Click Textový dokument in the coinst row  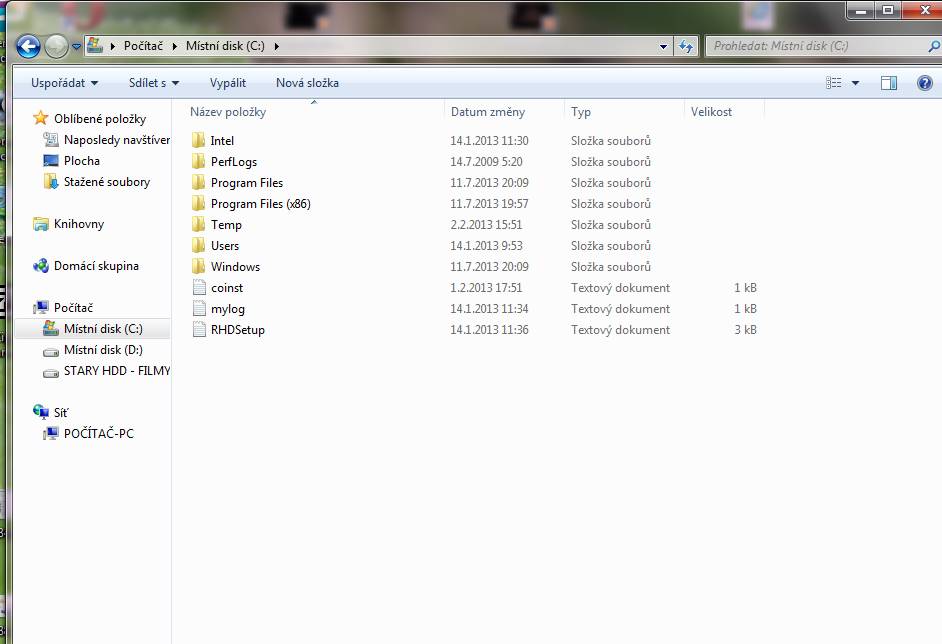[620, 288]
